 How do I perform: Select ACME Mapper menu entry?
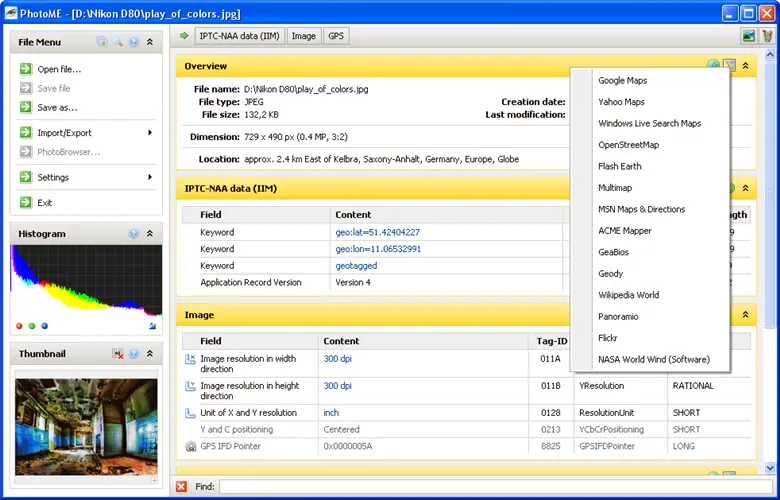tap(650, 230)
